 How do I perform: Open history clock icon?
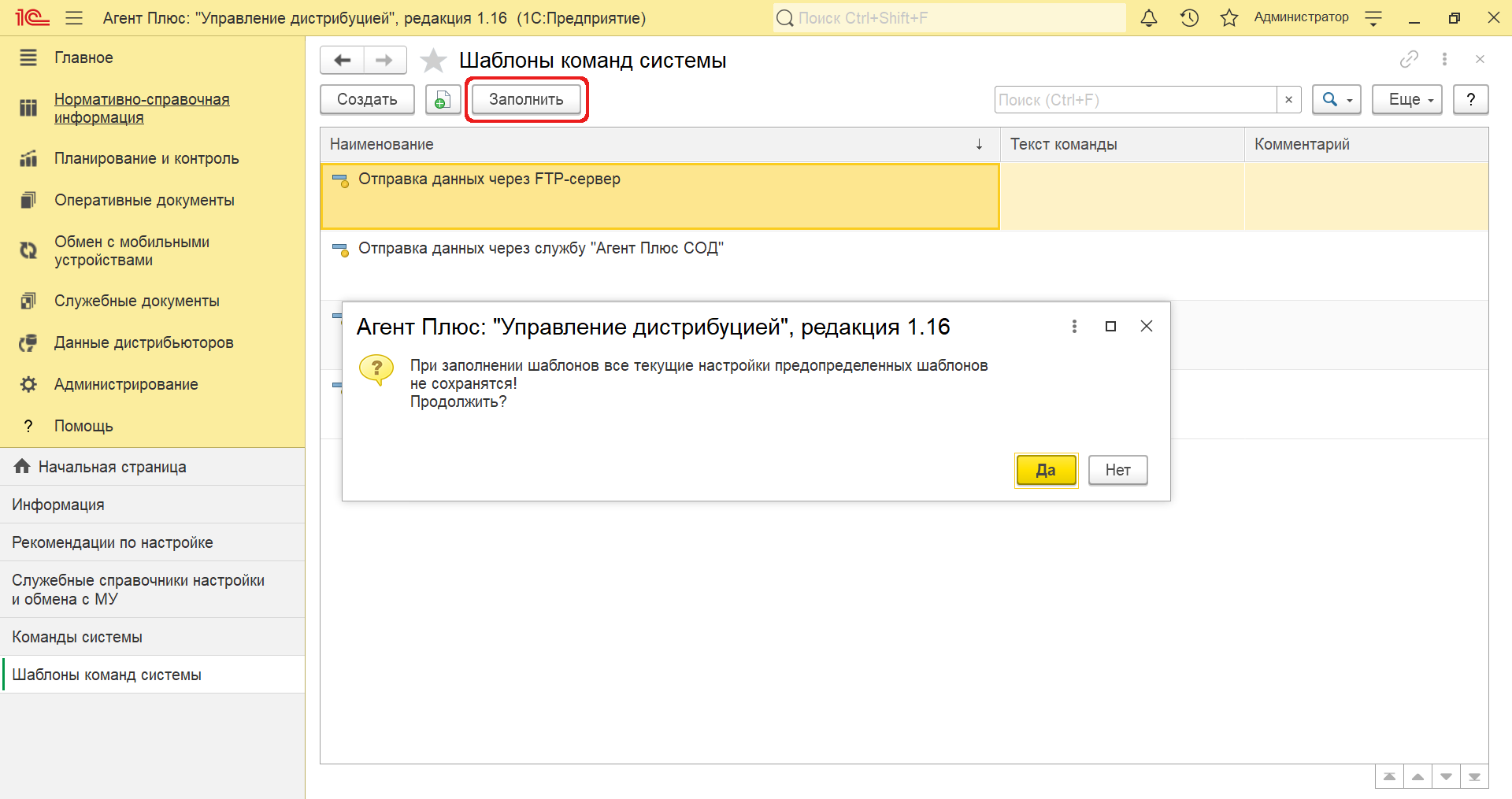[1189, 17]
